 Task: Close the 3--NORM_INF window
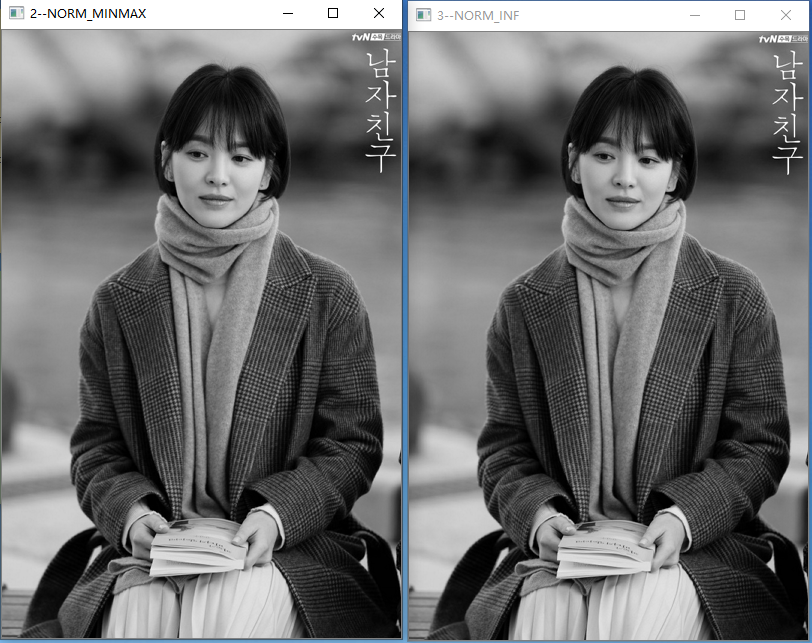point(786,16)
